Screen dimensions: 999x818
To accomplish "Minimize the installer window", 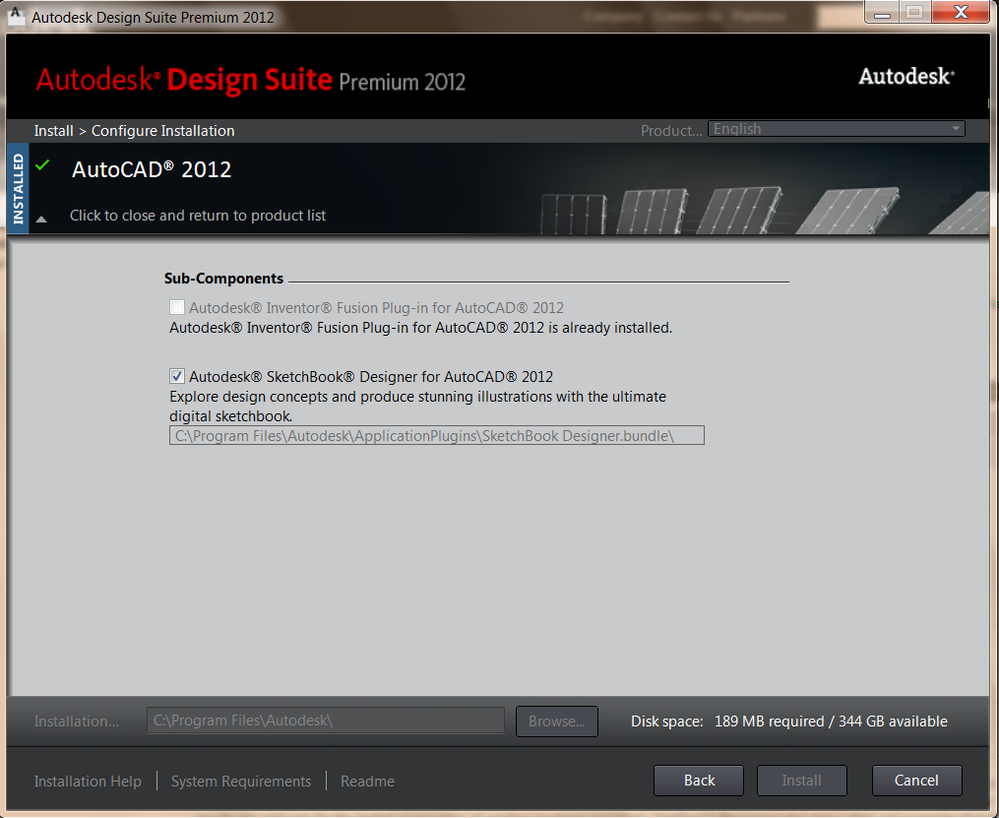I will pos(882,11).
